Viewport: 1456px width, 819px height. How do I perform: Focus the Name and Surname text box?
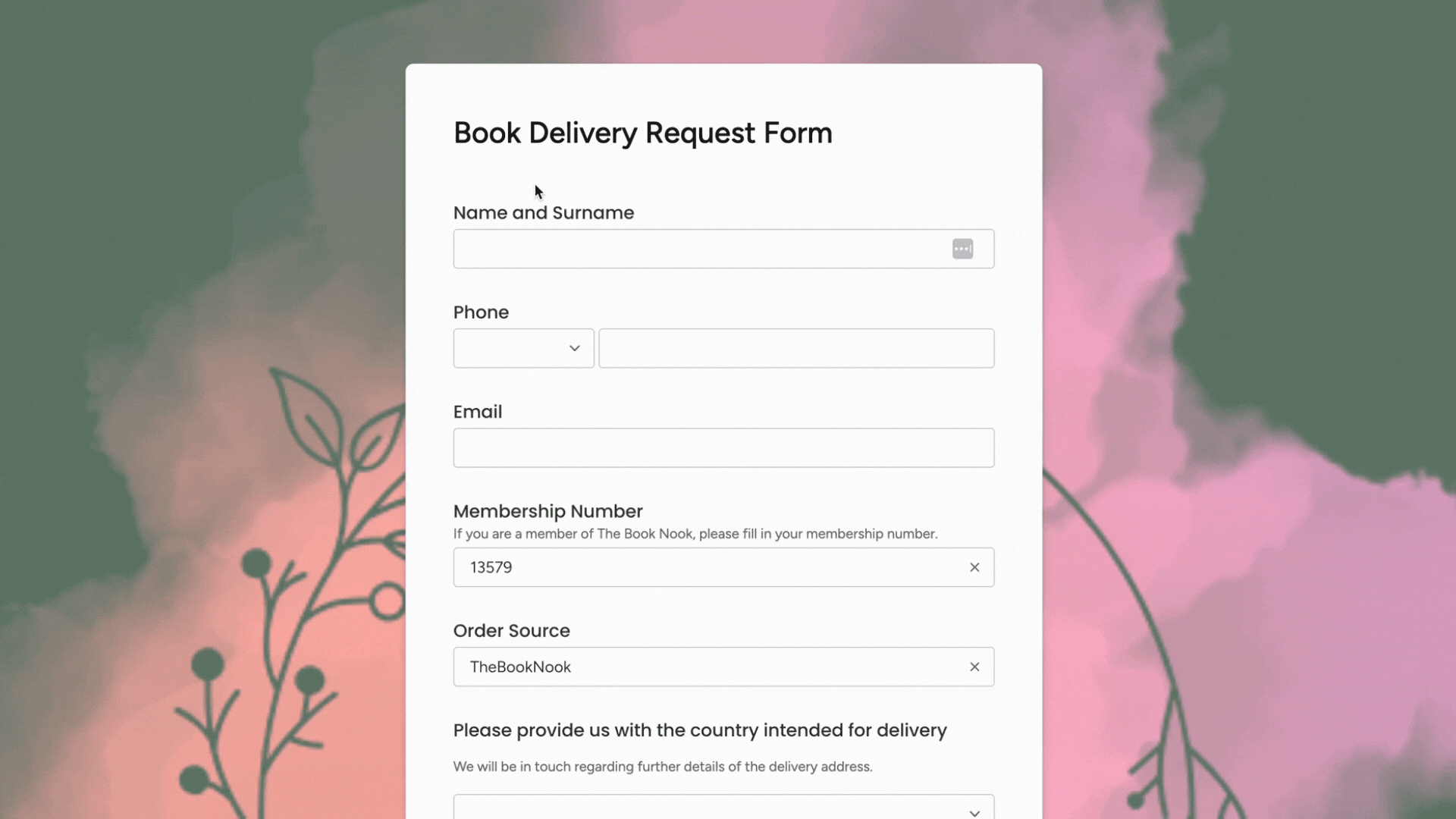tap(723, 249)
